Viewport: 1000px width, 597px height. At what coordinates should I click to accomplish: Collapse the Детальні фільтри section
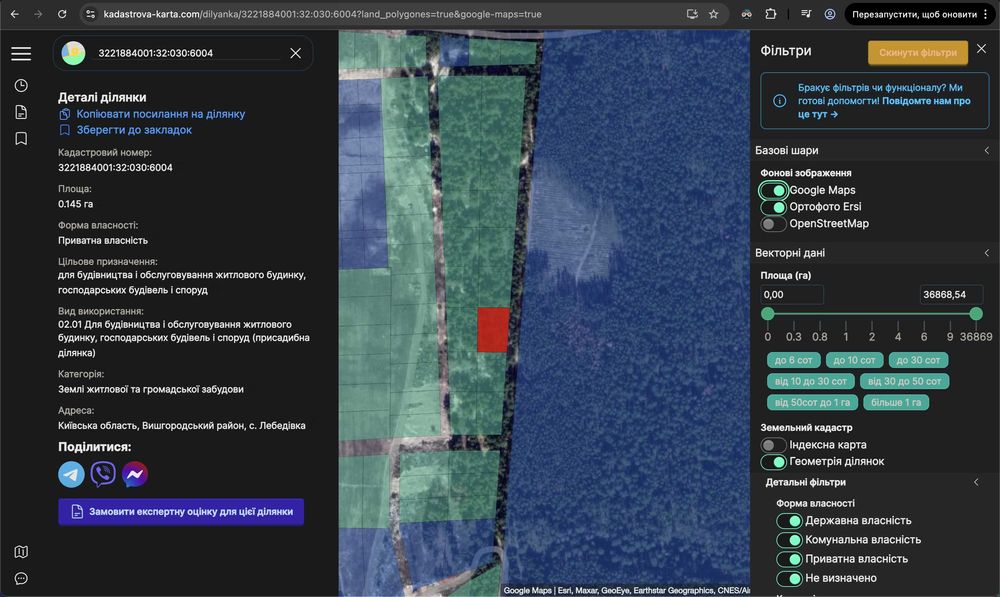(976, 482)
